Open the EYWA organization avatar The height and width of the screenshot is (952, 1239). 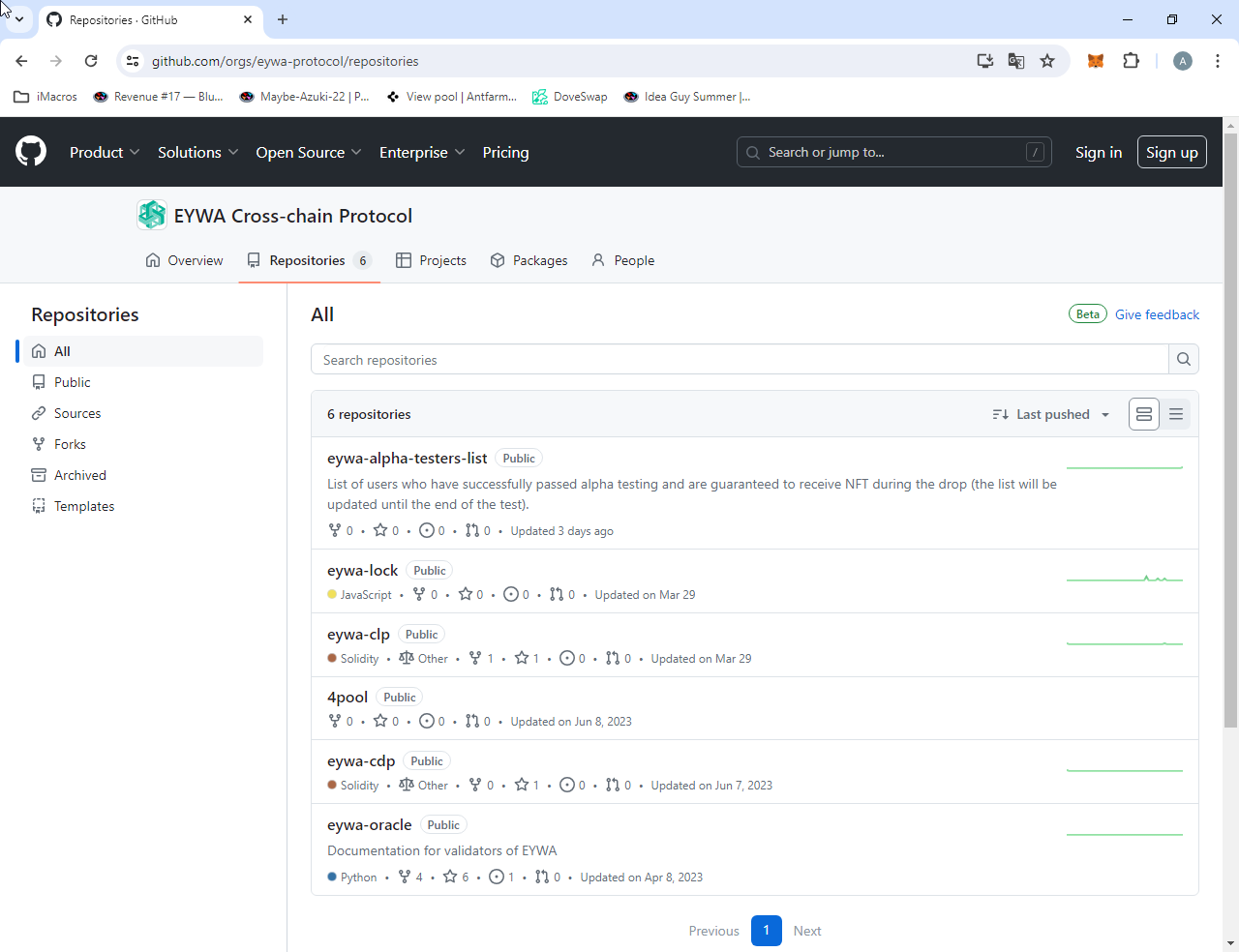pos(152,215)
